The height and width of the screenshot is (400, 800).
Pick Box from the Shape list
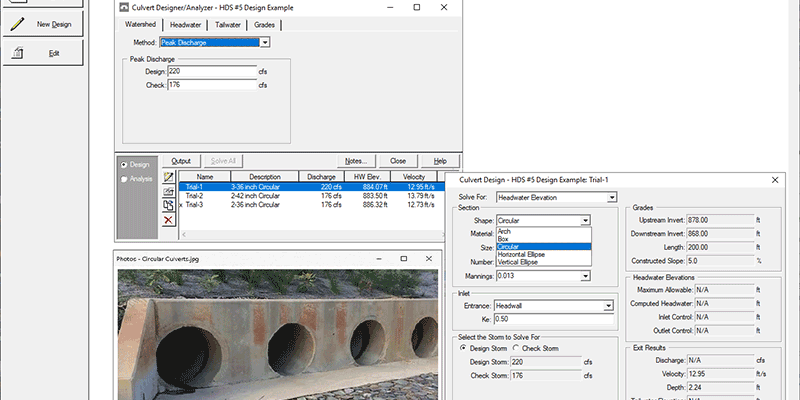[x=504, y=238]
